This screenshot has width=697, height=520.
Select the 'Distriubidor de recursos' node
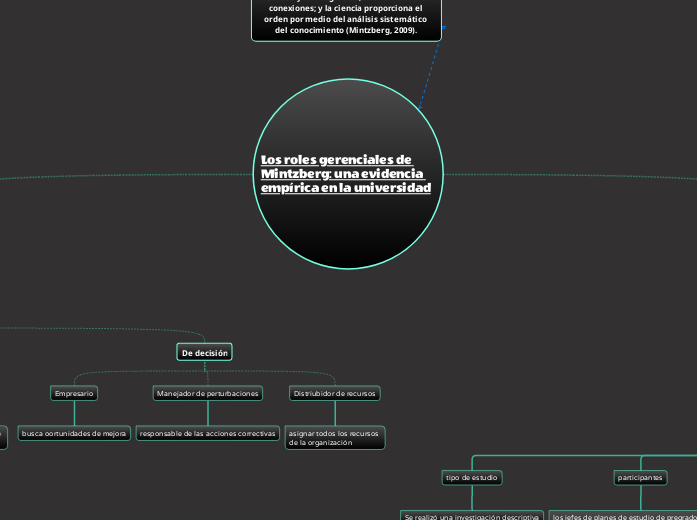click(x=334, y=393)
